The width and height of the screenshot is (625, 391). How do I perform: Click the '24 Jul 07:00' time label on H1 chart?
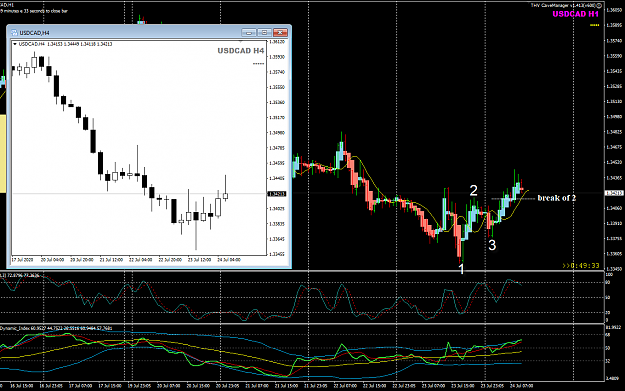(522, 386)
